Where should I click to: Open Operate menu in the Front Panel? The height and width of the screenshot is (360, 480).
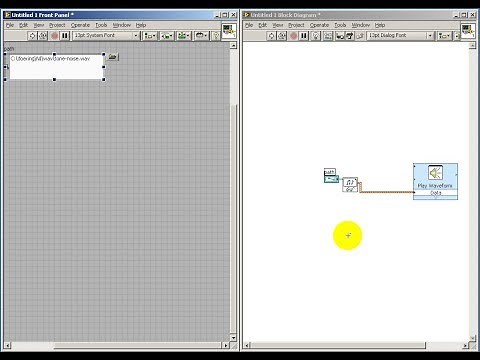(80, 25)
